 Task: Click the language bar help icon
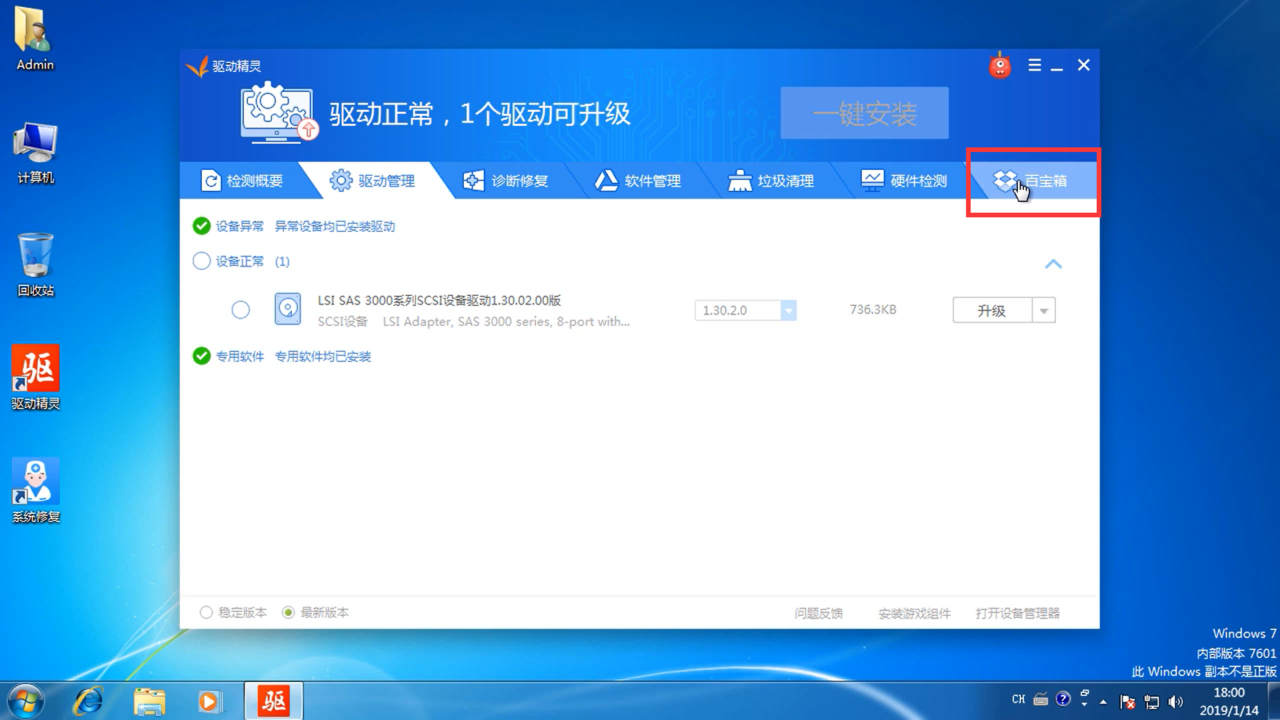(x=1063, y=700)
